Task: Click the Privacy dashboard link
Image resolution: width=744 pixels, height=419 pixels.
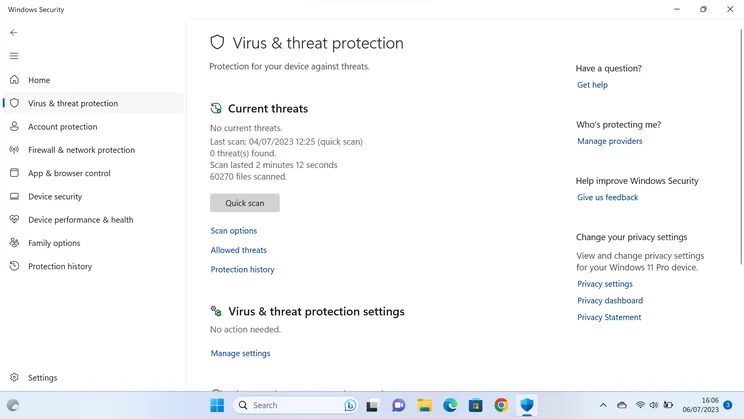Action: pyautogui.click(x=610, y=300)
